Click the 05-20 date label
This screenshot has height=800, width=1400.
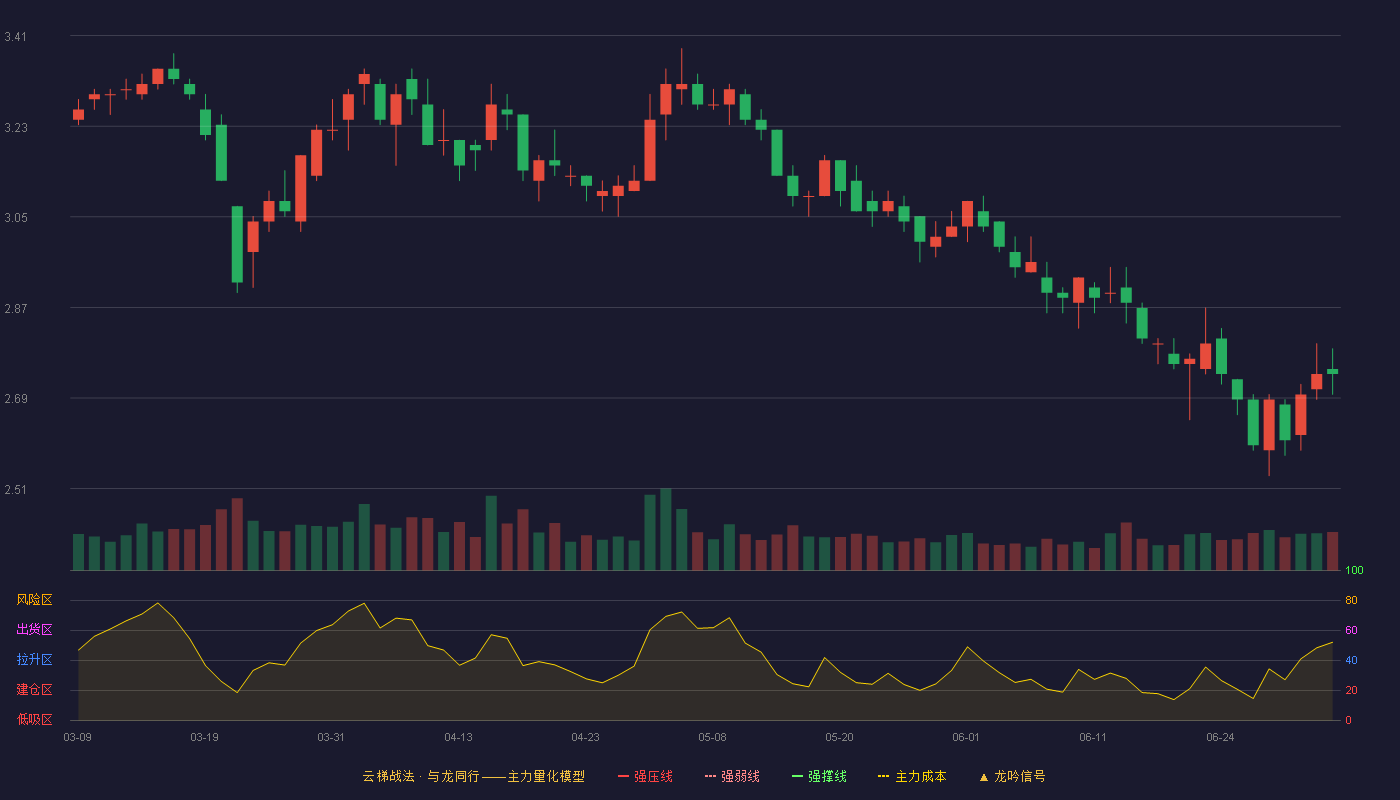[840, 737]
